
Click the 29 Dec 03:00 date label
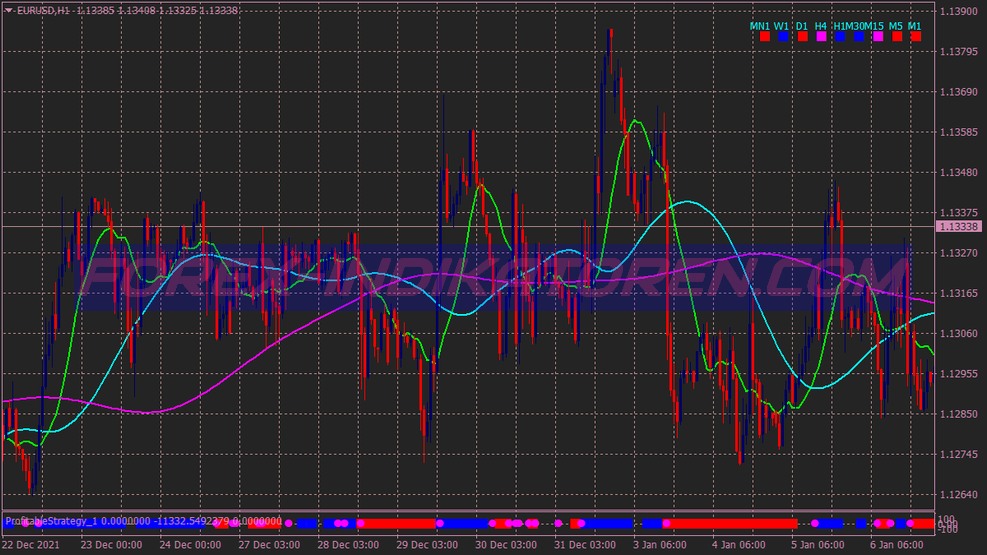click(427, 544)
